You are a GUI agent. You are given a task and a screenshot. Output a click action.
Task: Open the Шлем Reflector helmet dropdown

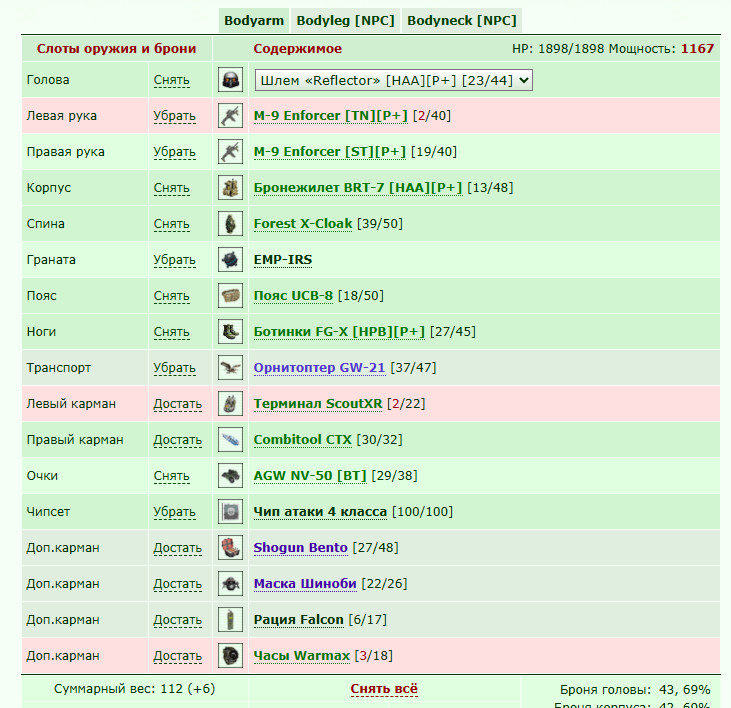coord(393,80)
